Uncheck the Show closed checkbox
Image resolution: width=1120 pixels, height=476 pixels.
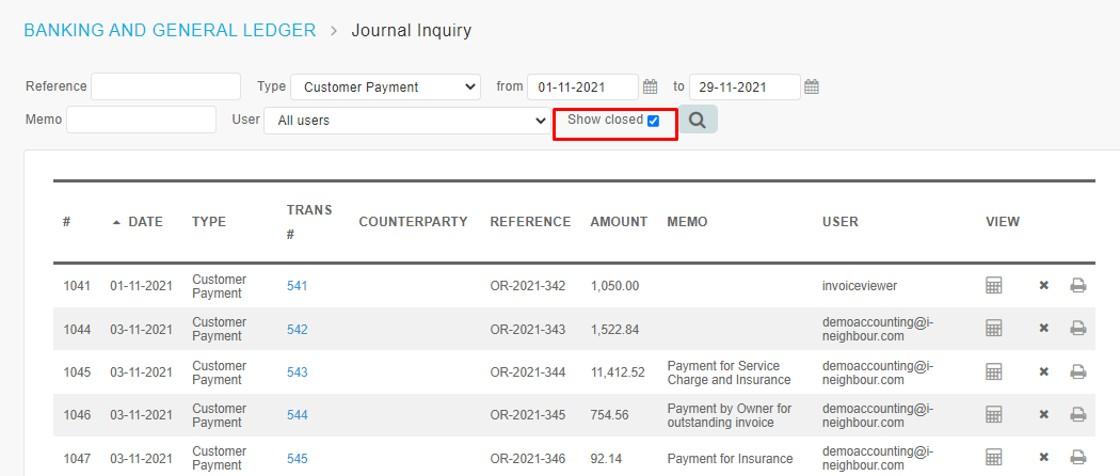(x=653, y=121)
